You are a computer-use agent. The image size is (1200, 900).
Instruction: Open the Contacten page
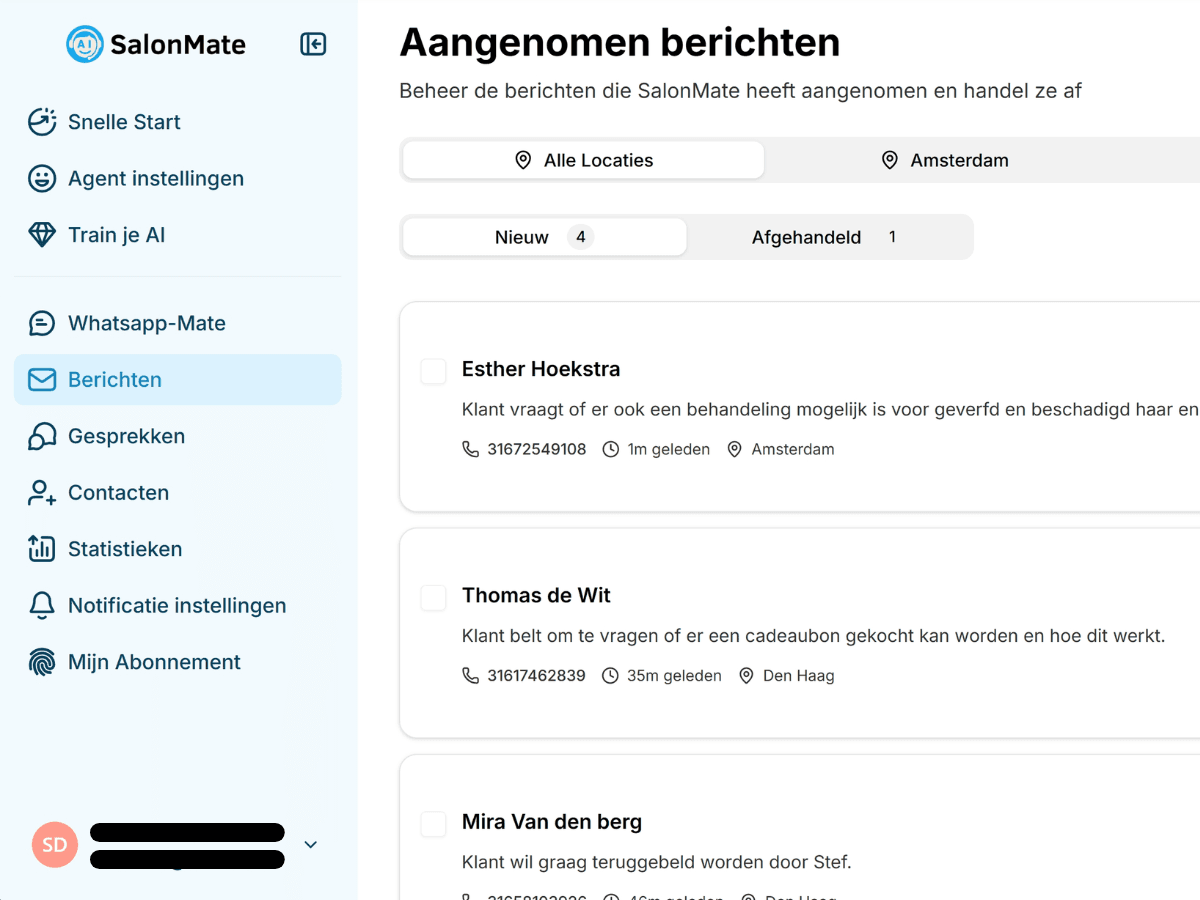tap(118, 492)
